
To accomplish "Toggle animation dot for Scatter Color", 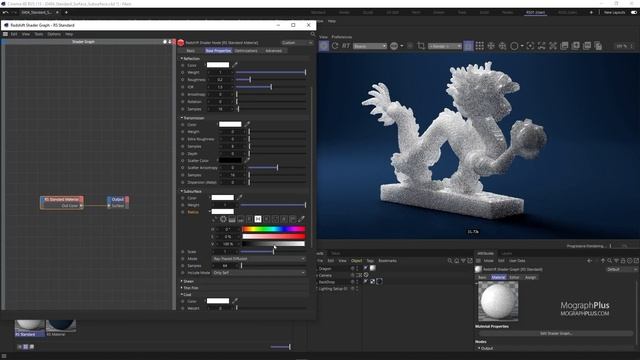I will coord(182,161).
